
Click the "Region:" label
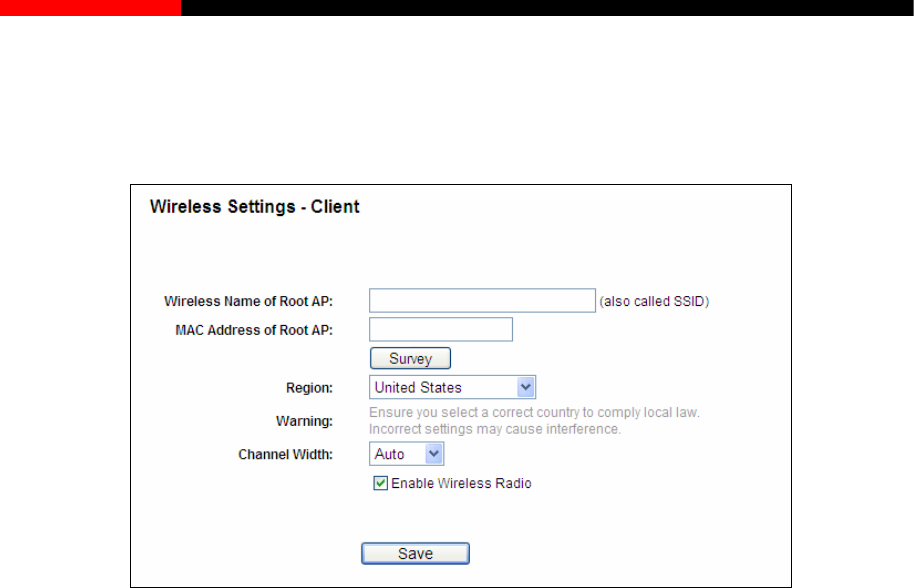(x=309, y=388)
